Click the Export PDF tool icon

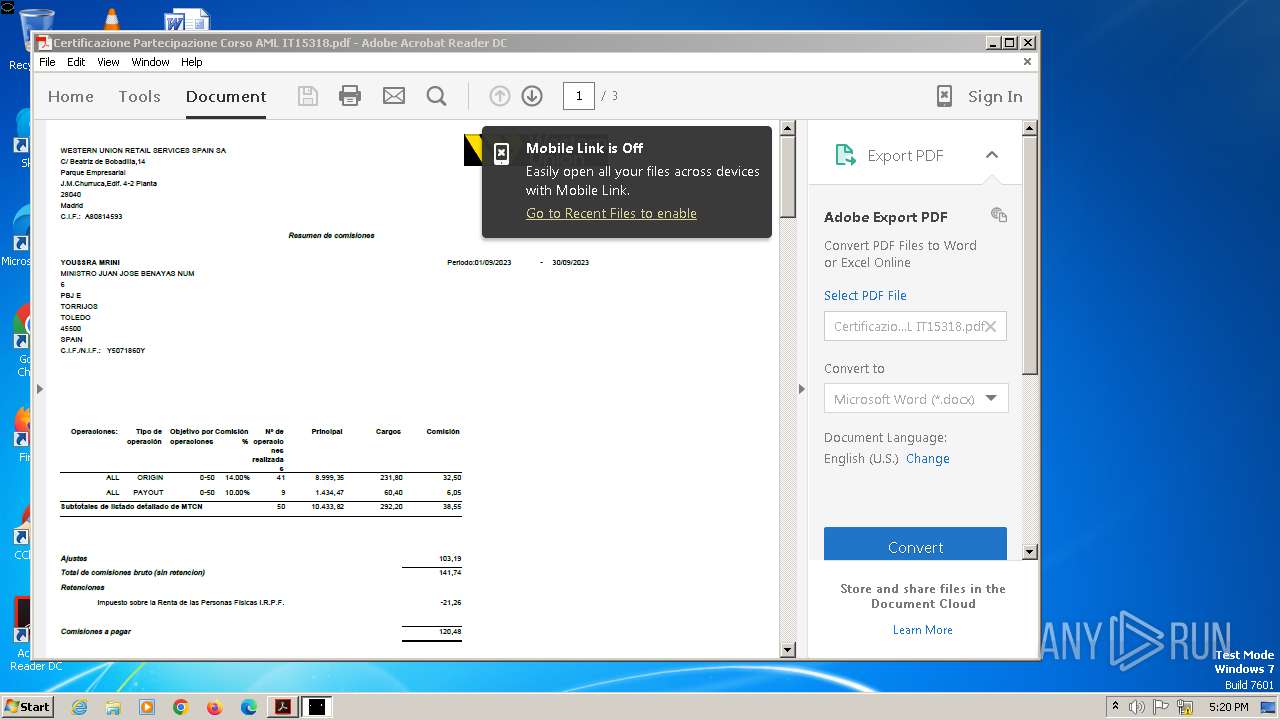point(845,155)
